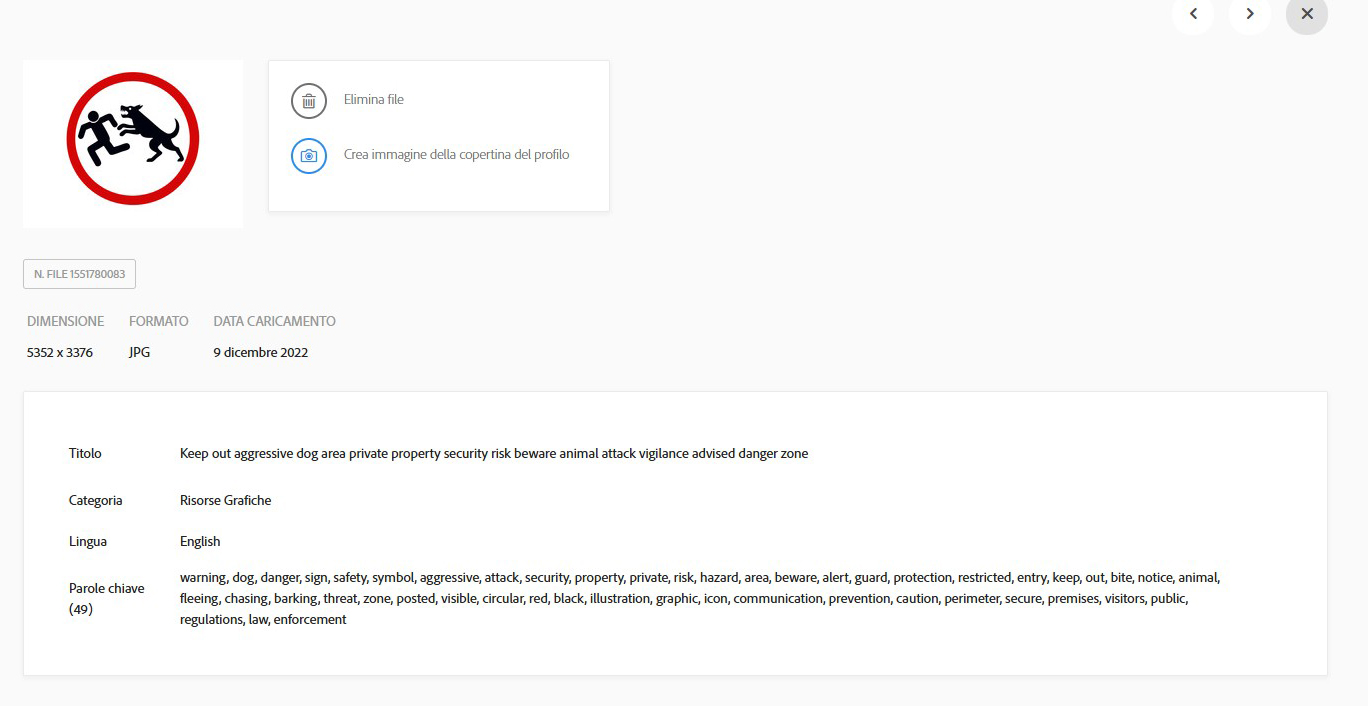1368x706 pixels.
Task: Click the 'Parole chiave (49)' label
Action: click(x=106, y=598)
